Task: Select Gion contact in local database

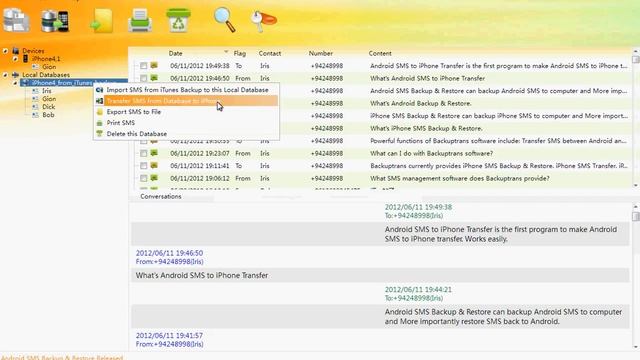Action: 49,99
